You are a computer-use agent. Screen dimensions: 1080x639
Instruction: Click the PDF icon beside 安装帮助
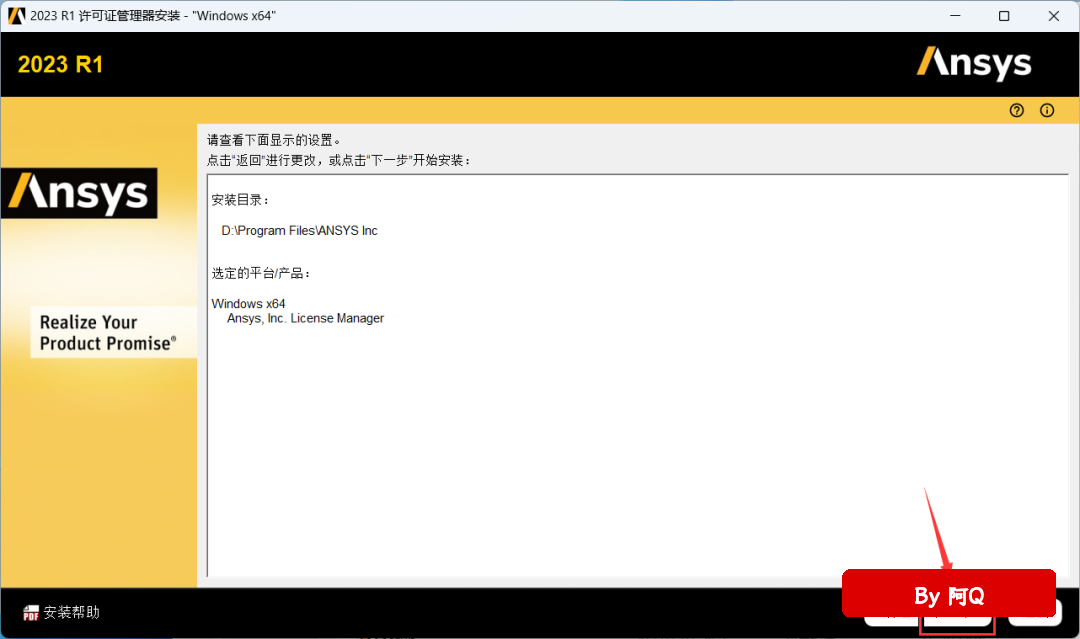point(31,613)
